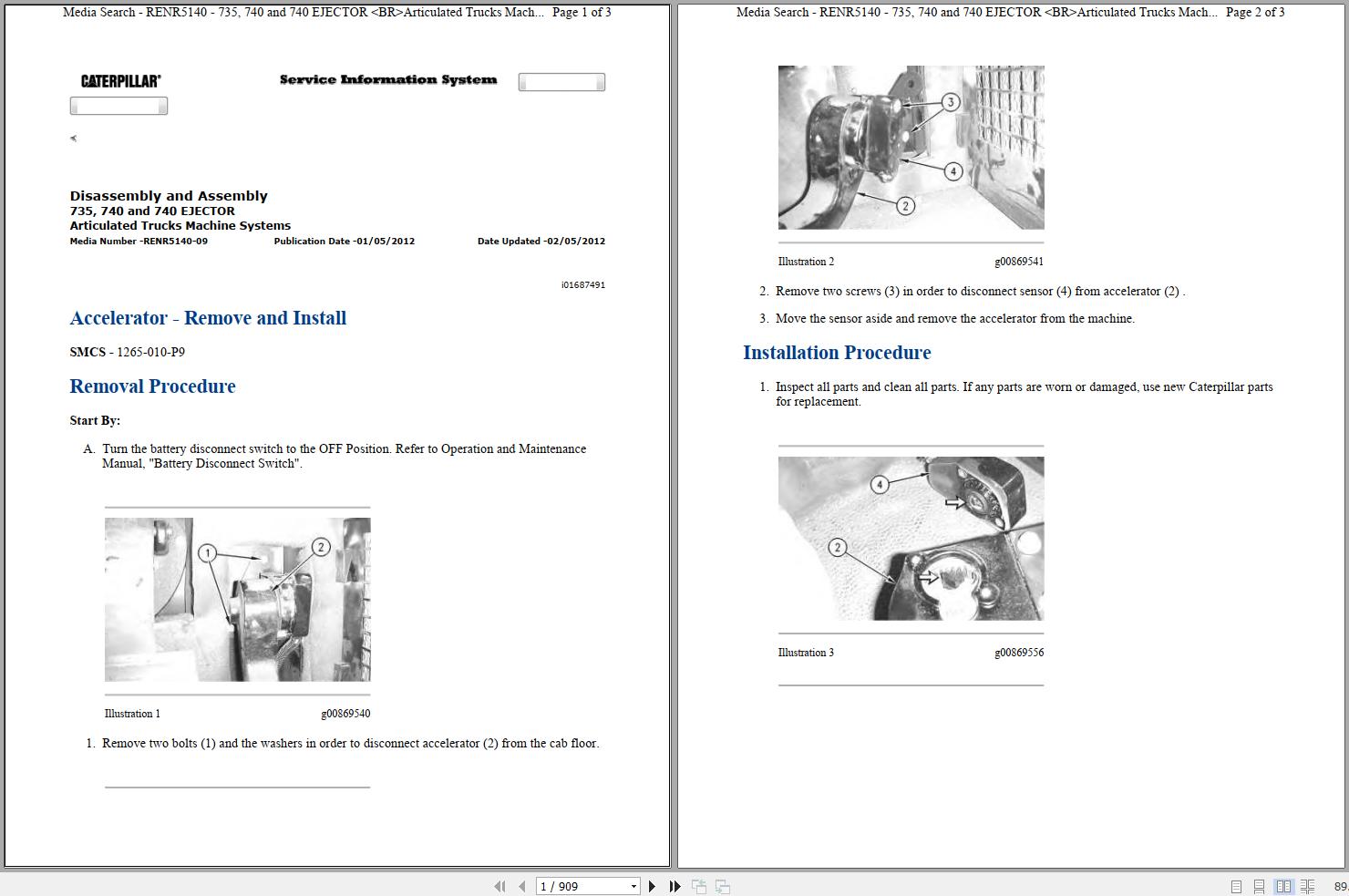Click Illustration 2 caption
Image resolution: width=1349 pixels, height=896 pixels.
[x=806, y=262]
